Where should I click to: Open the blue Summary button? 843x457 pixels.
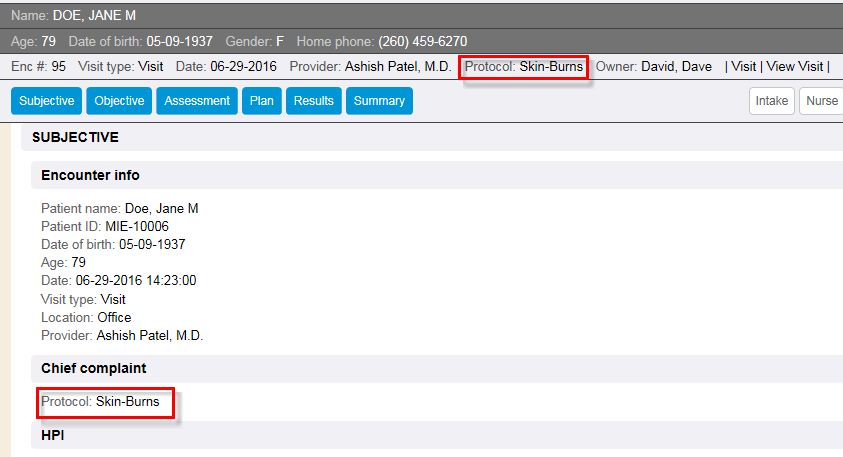(x=379, y=101)
